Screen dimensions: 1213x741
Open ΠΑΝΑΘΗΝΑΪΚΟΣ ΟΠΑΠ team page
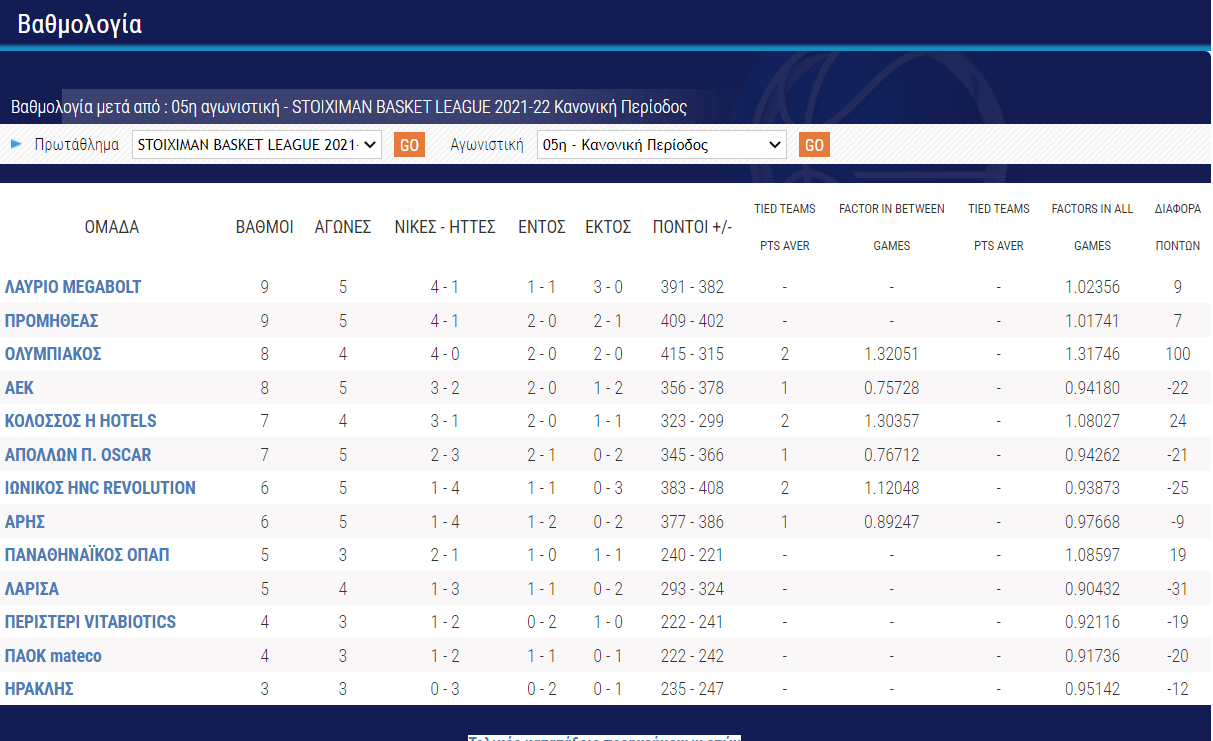(87, 555)
